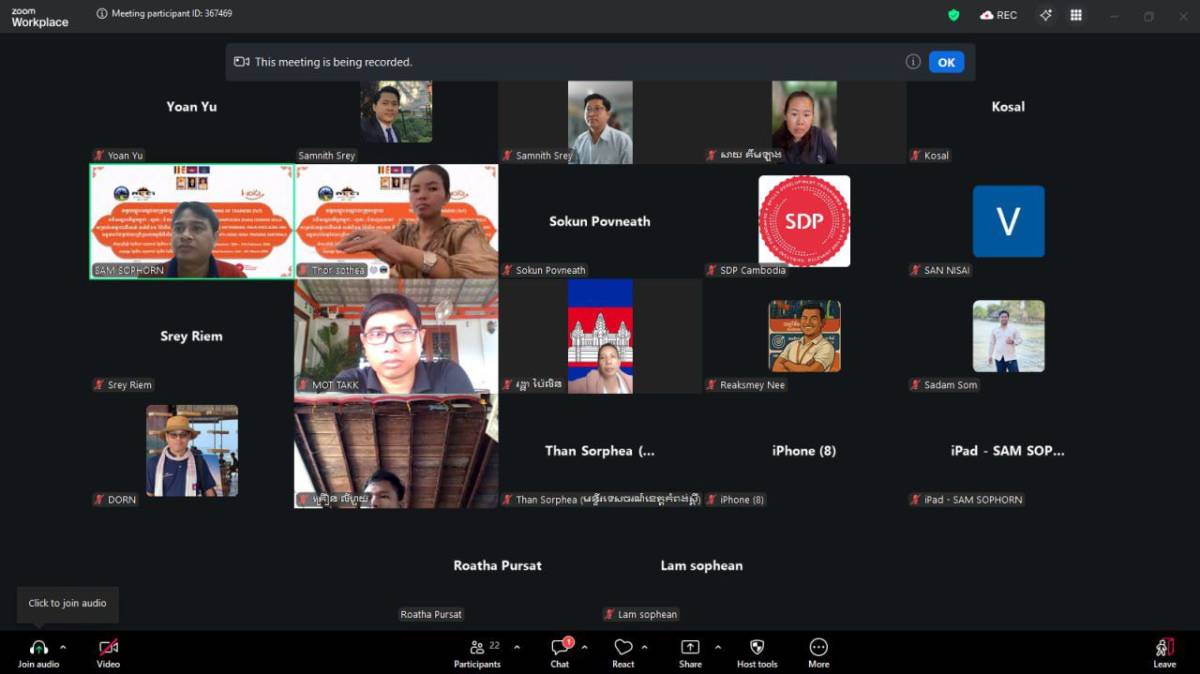Viewport: 1200px width, 674px height.
Task: Select SDP Cambodia logo tile
Action: tap(804, 221)
